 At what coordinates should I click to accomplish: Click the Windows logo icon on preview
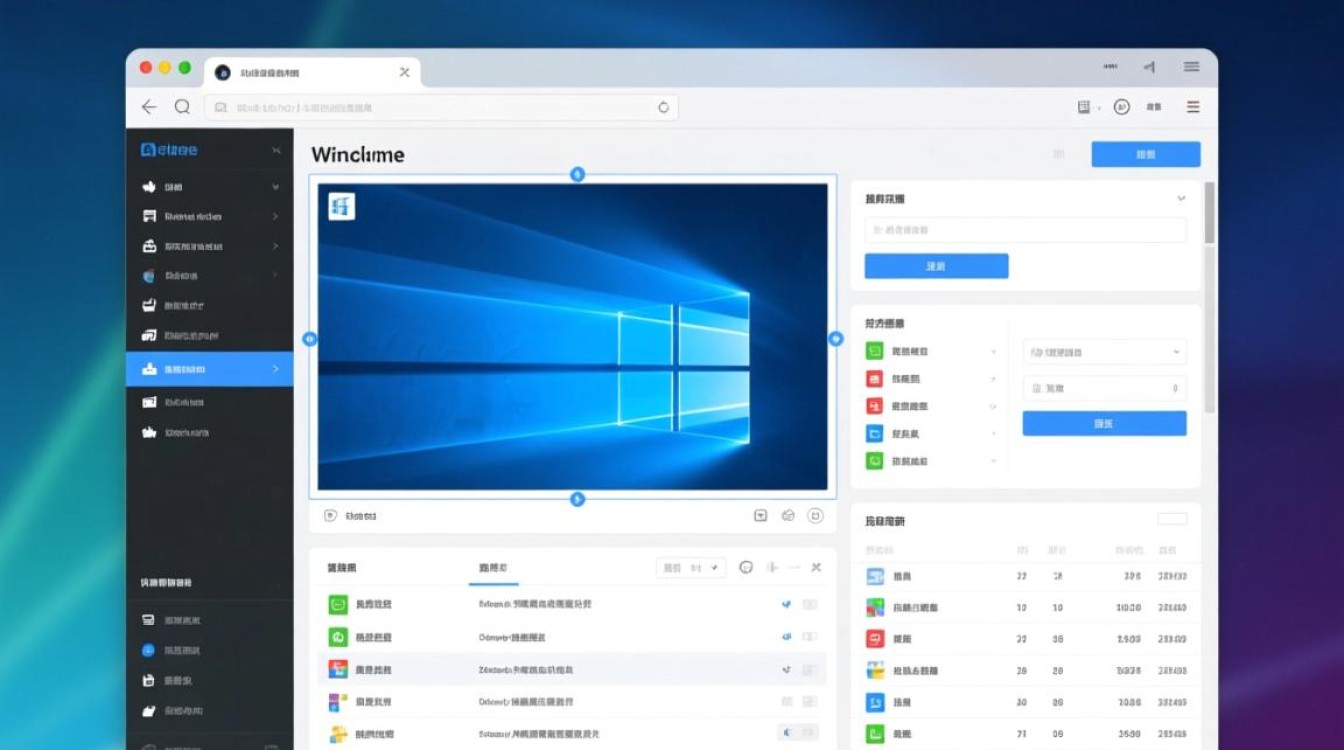342,206
